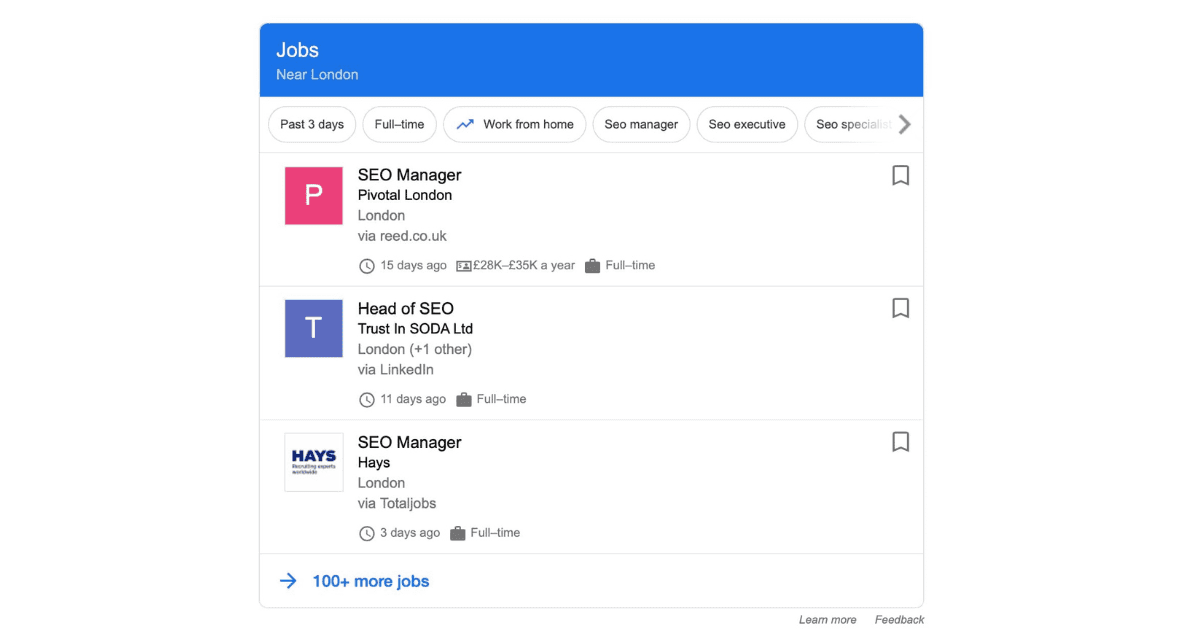
Task: Open the Hays company logo
Action: (x=314, y=462)
